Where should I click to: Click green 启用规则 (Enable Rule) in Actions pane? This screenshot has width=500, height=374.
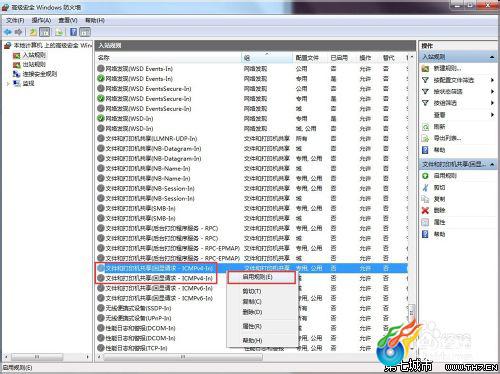click(445, 176)
